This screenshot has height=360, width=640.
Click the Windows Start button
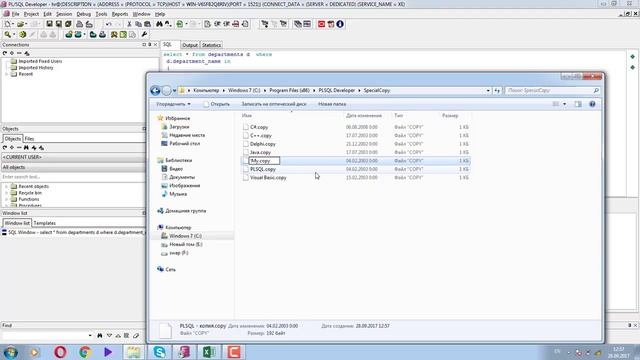(x=10, y=352)
